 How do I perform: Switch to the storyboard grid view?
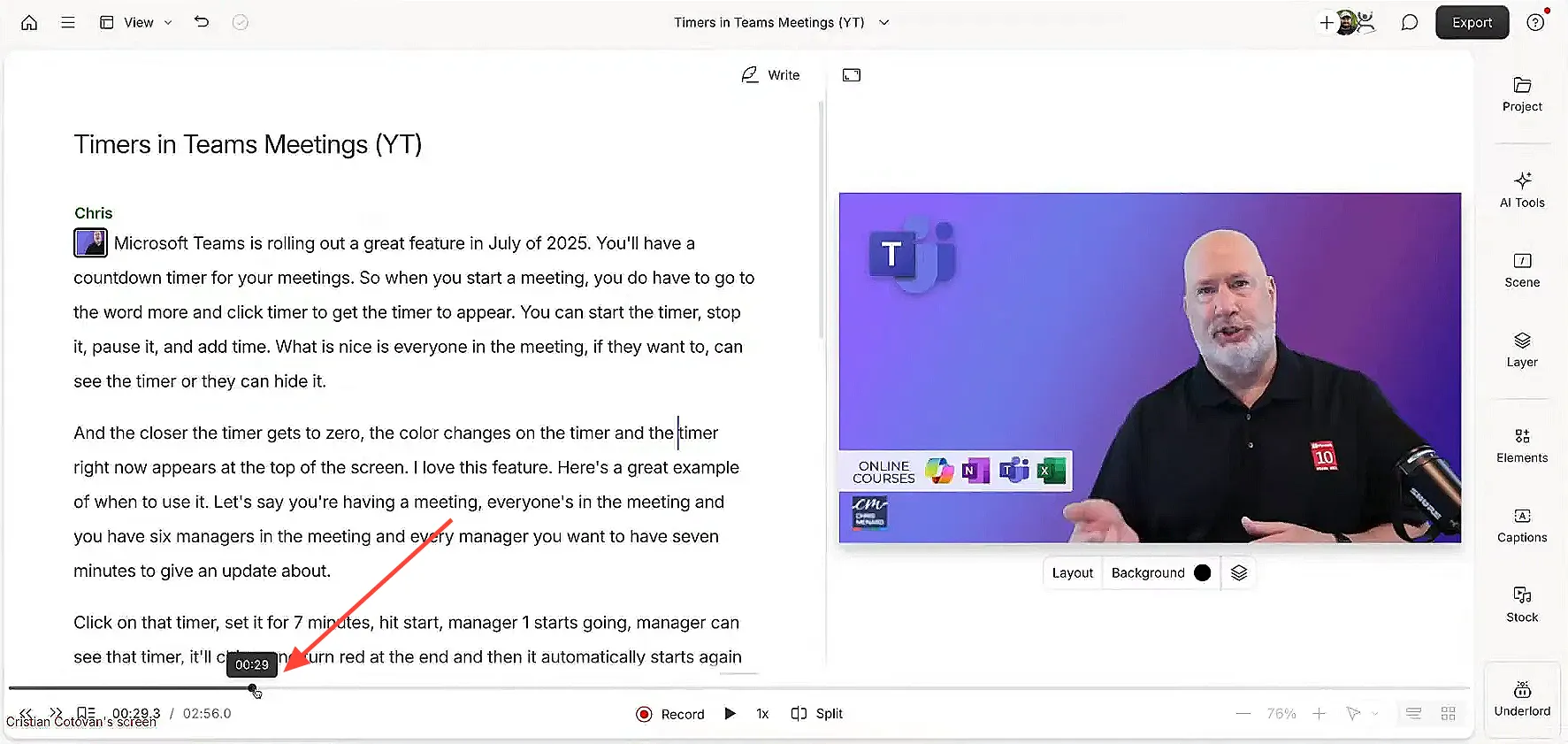coord(1448,714)
